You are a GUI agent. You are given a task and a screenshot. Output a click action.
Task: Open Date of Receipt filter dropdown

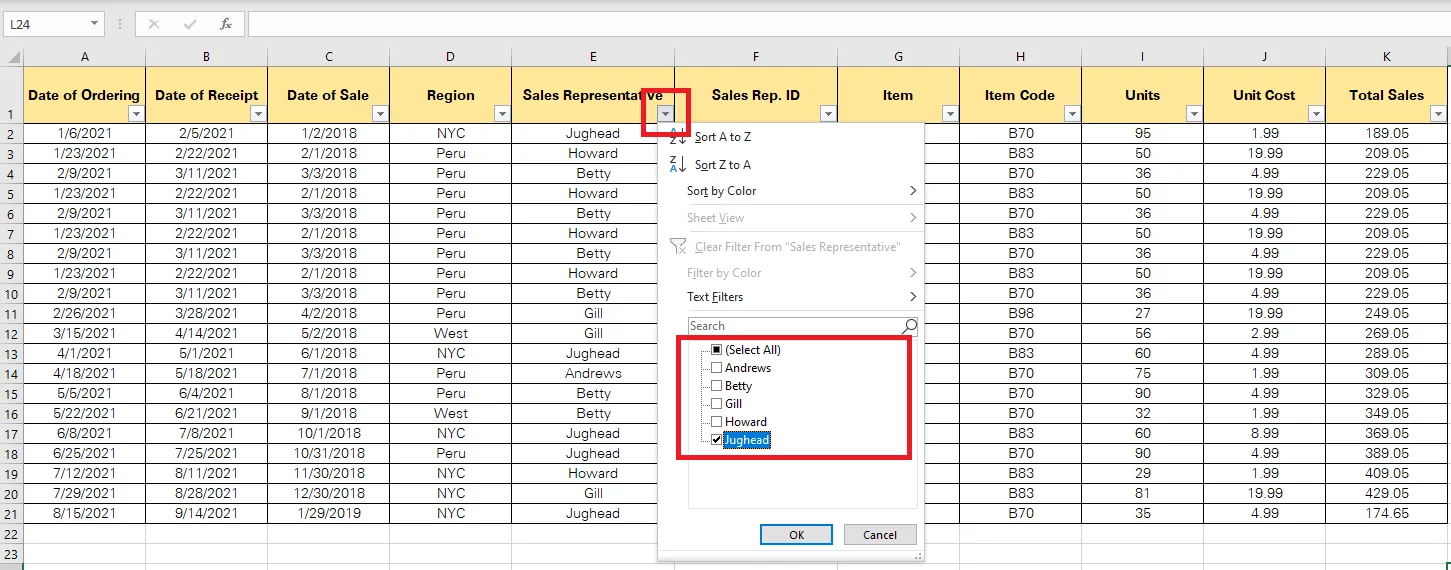click(x=258, y=115)
